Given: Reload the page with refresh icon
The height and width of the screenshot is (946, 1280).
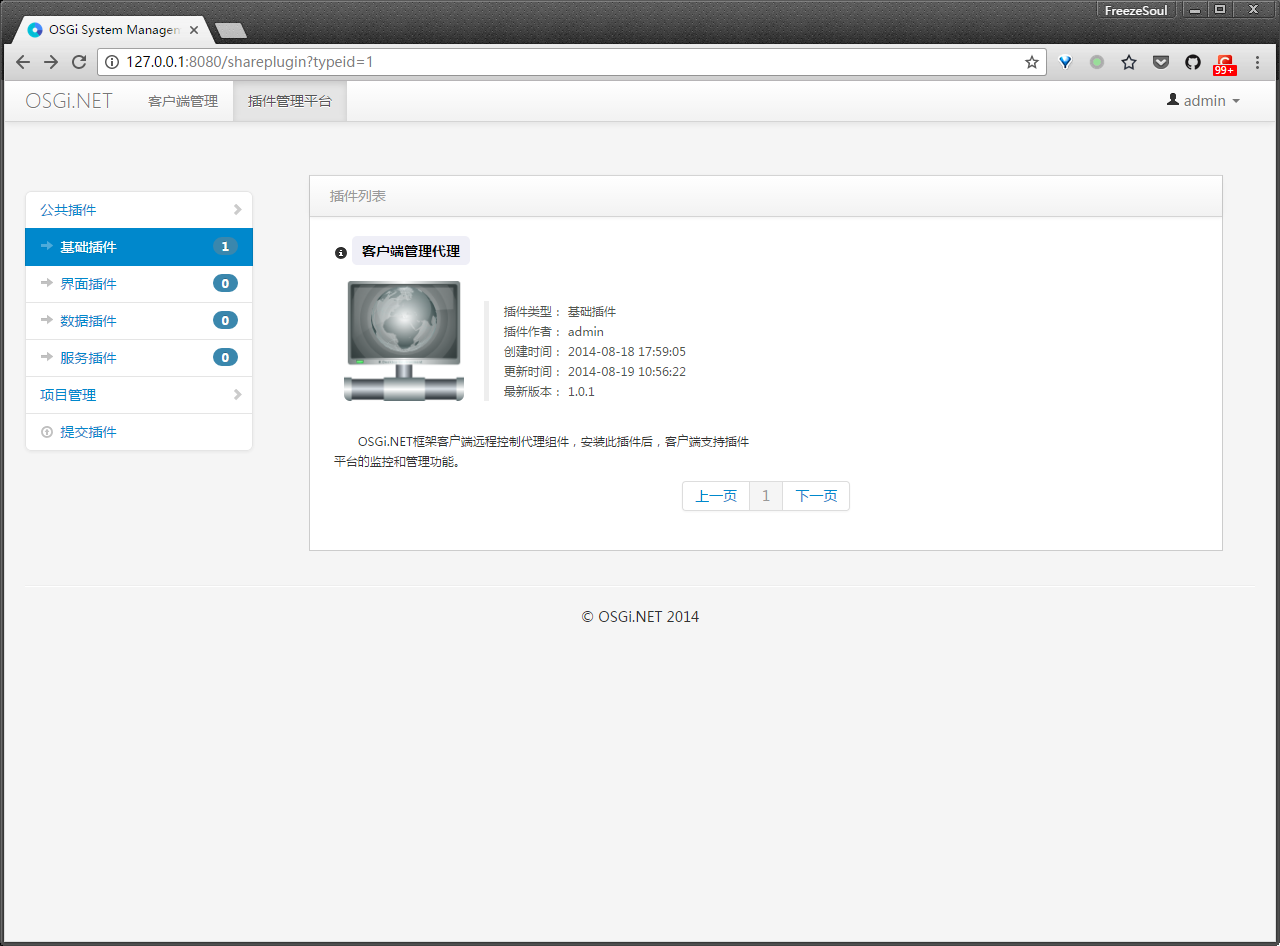Looking at the screenshot, I should (79, 62).
